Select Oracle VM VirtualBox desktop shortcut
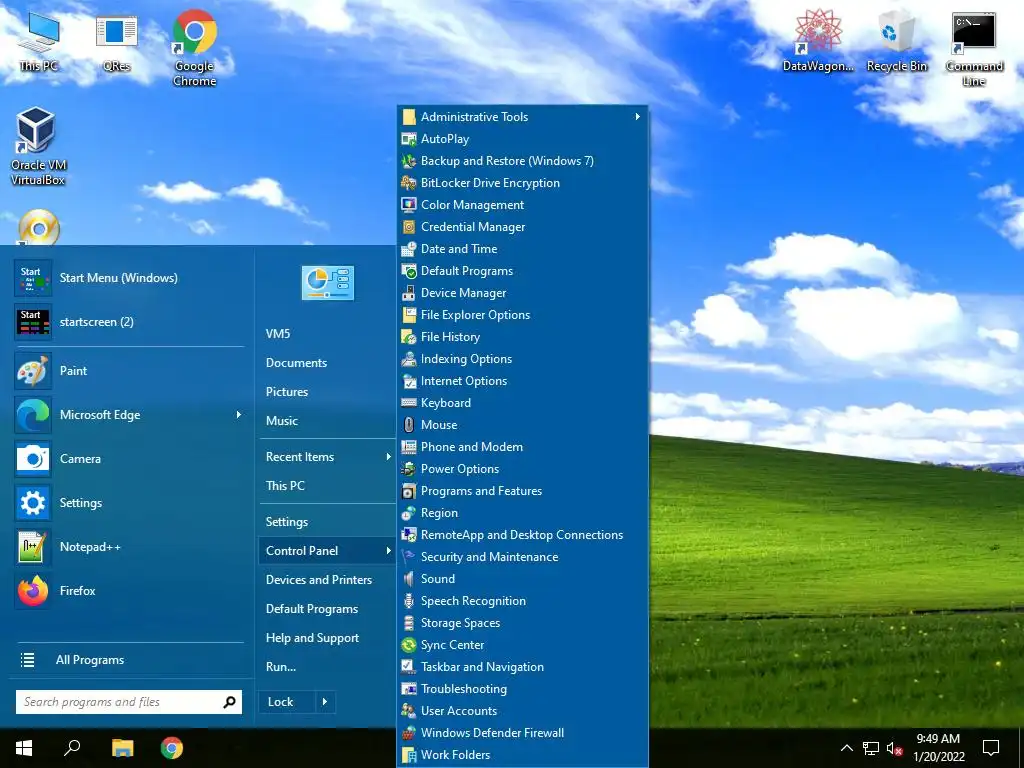 tap(37, 147)
